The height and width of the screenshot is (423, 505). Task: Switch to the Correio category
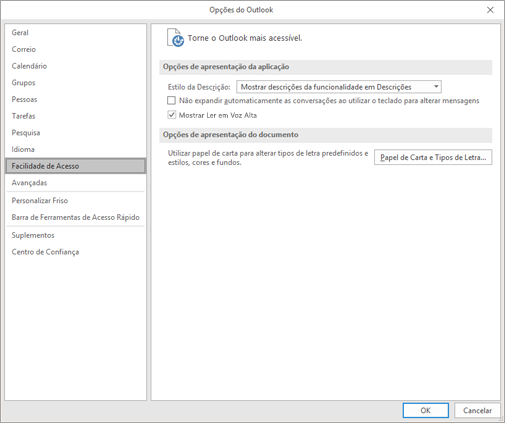[75, 49]
